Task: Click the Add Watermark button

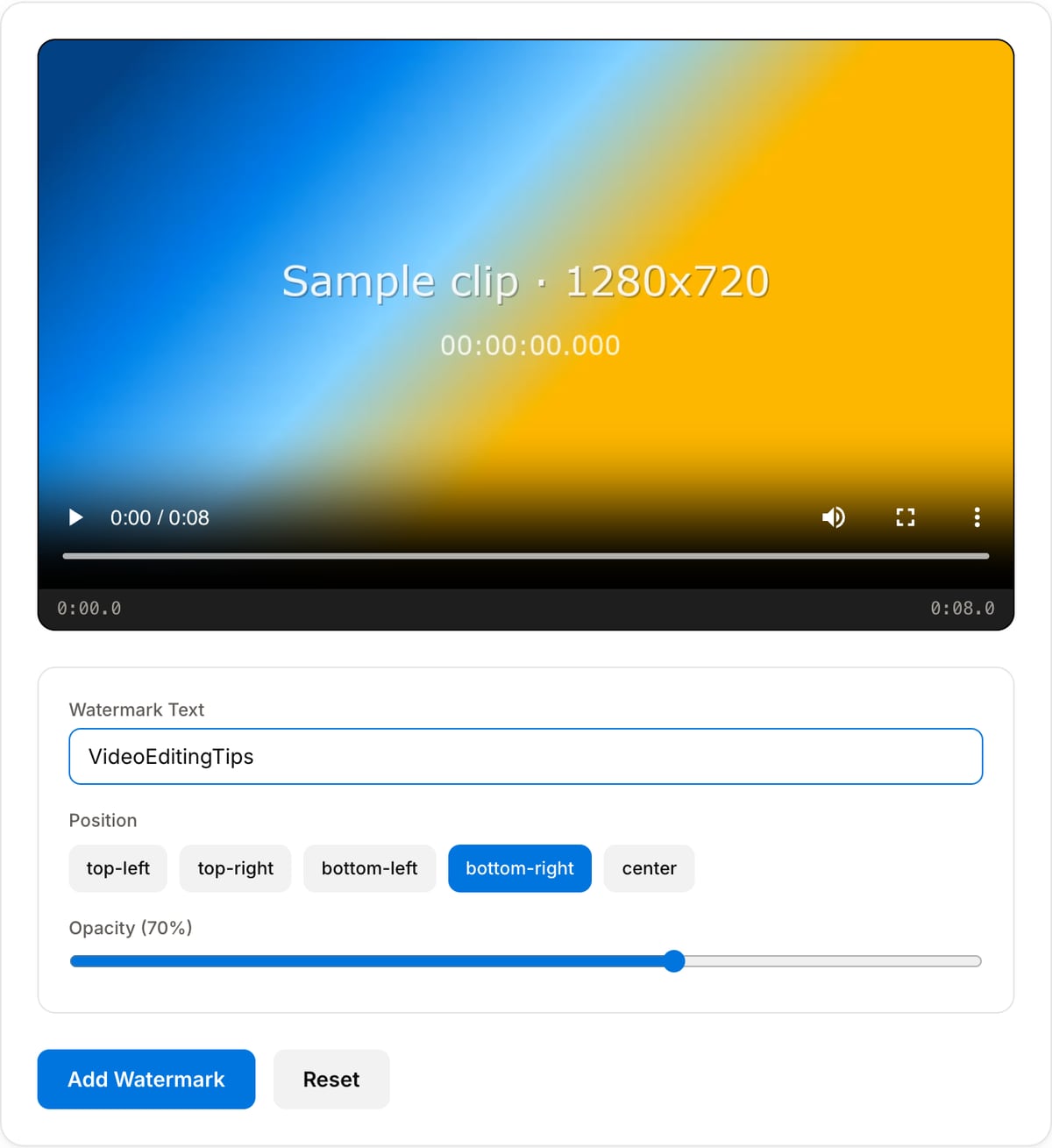Action: 146,1079
